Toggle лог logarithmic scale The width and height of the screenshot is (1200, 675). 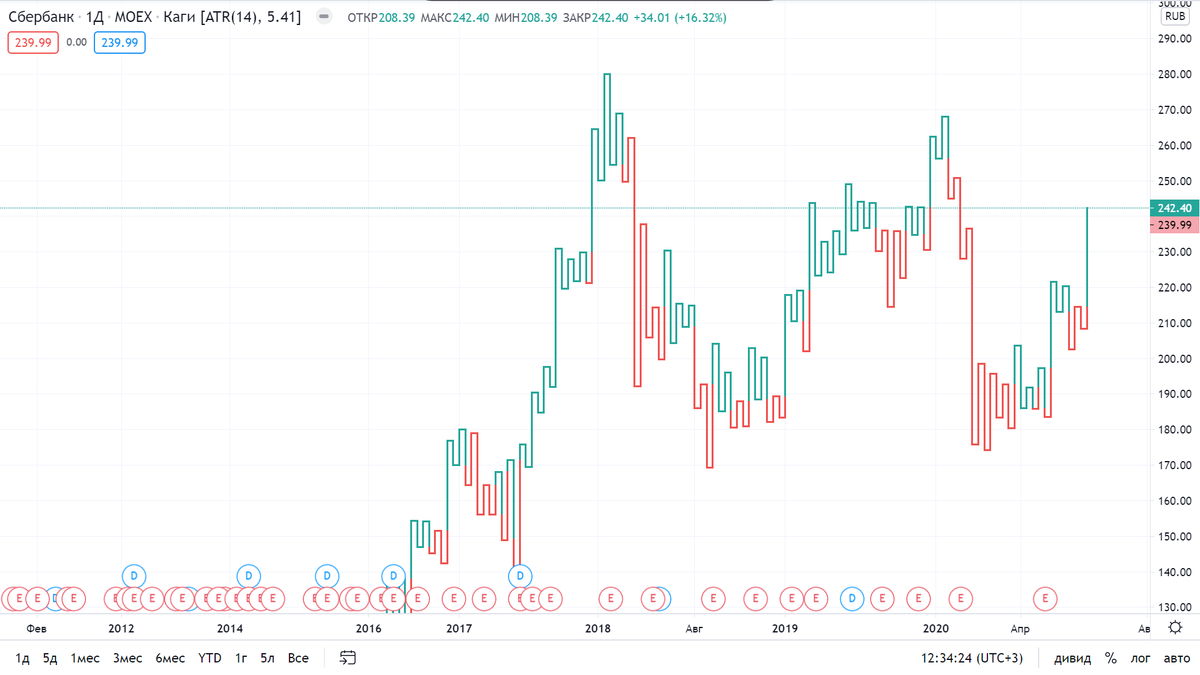(x=1140, y=659)
